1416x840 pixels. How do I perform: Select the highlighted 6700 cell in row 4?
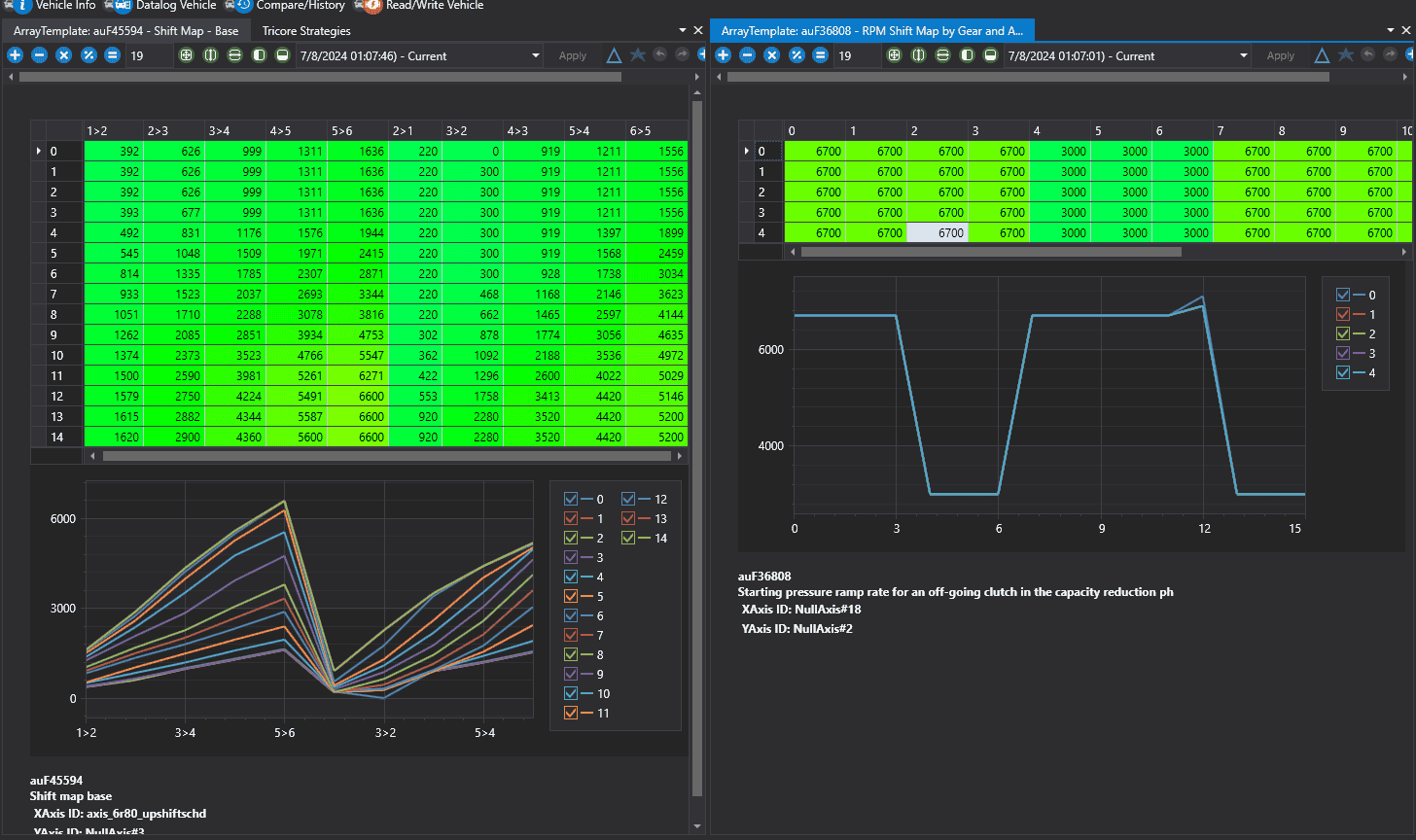[x=938, y=232]
